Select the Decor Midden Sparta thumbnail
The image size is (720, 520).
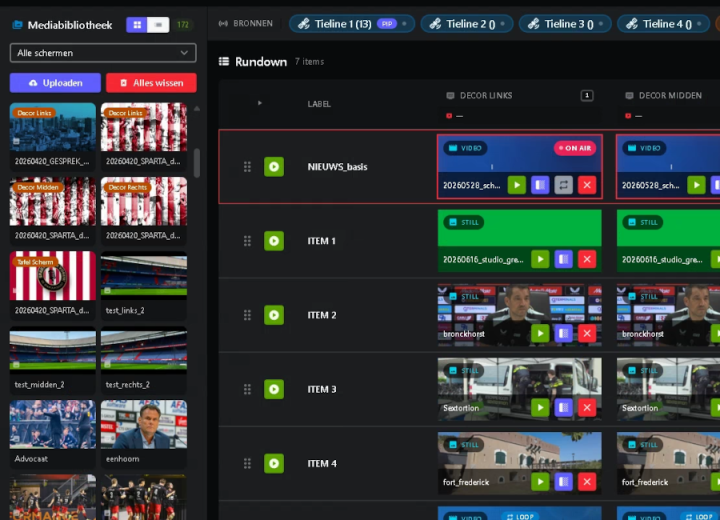tap(52, 210)
